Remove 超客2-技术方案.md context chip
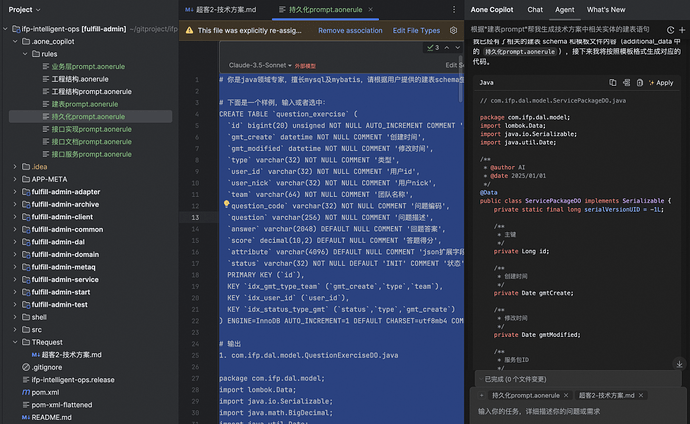The width and height of the screenshot is (690, 424). point(641,395)
